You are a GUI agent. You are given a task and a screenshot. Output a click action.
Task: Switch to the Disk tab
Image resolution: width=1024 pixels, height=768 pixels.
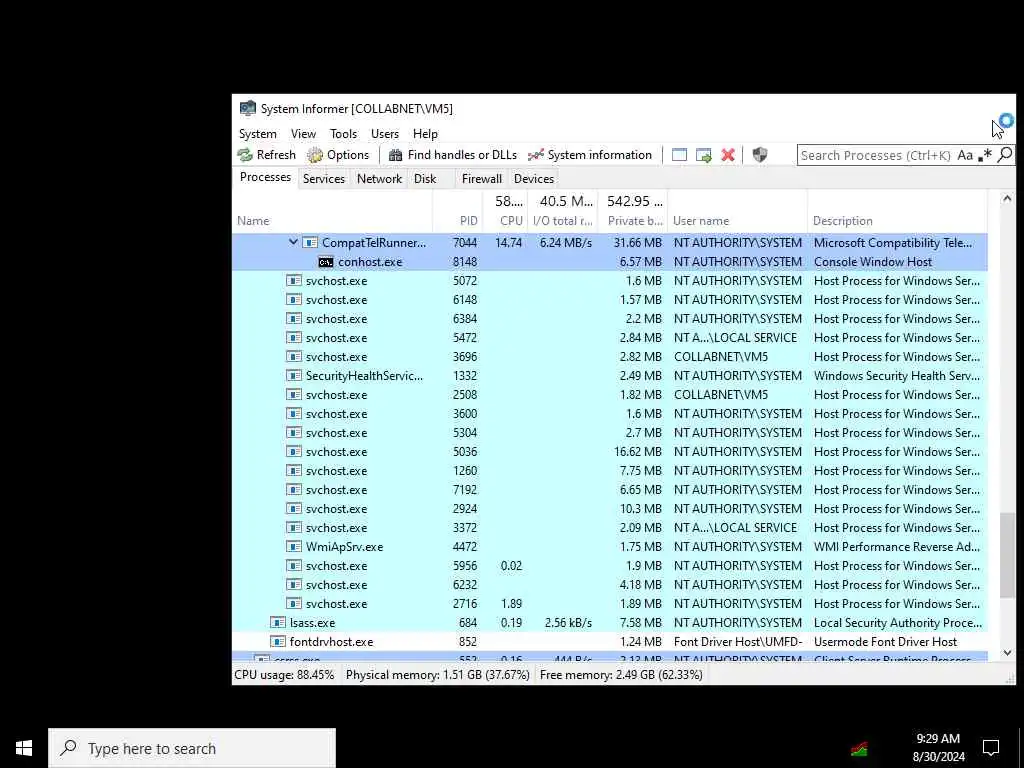pyautogui.click(x=425, y=179)
